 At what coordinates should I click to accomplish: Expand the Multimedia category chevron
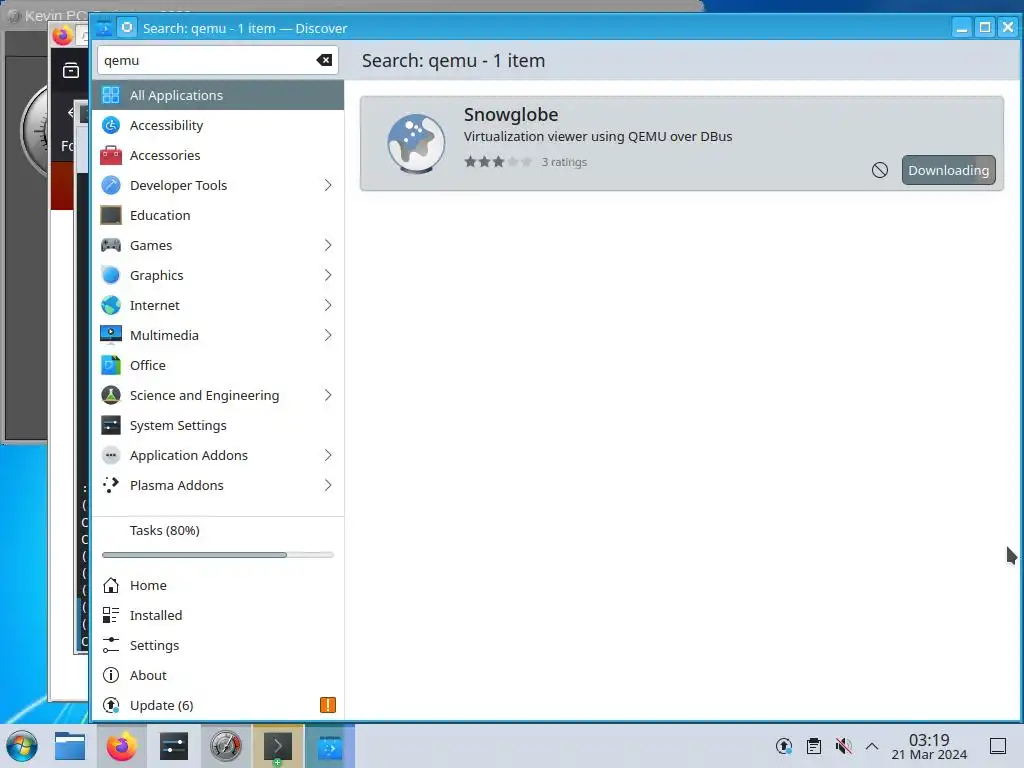pyautogui.click(x=328, y=336)
